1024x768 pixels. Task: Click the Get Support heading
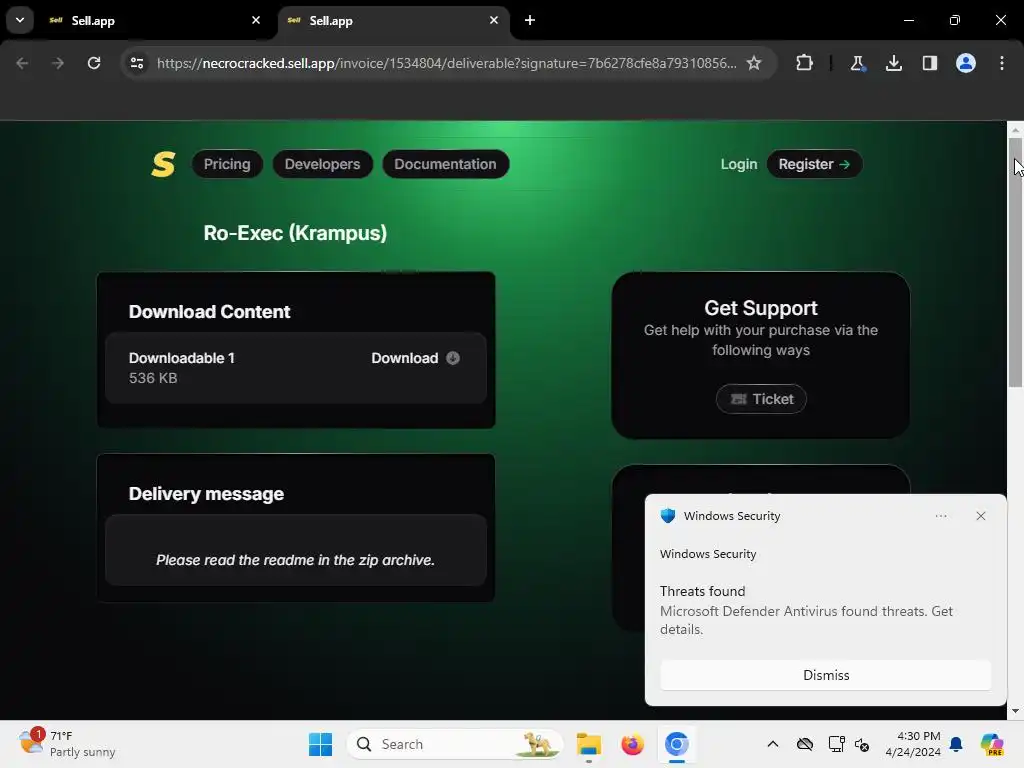(x=761, y=308)
